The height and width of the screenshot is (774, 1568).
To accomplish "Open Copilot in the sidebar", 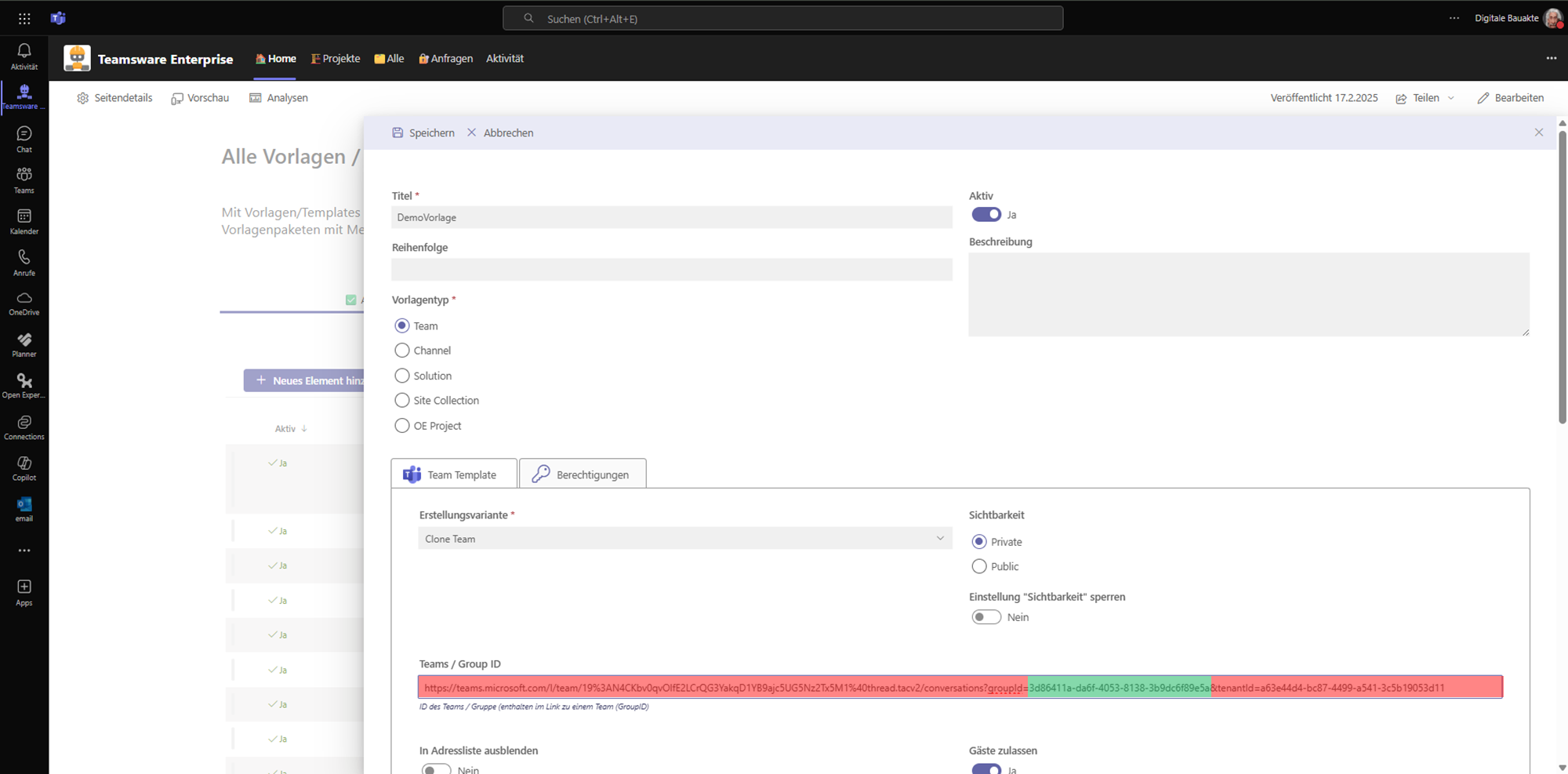I will (24, 467).
